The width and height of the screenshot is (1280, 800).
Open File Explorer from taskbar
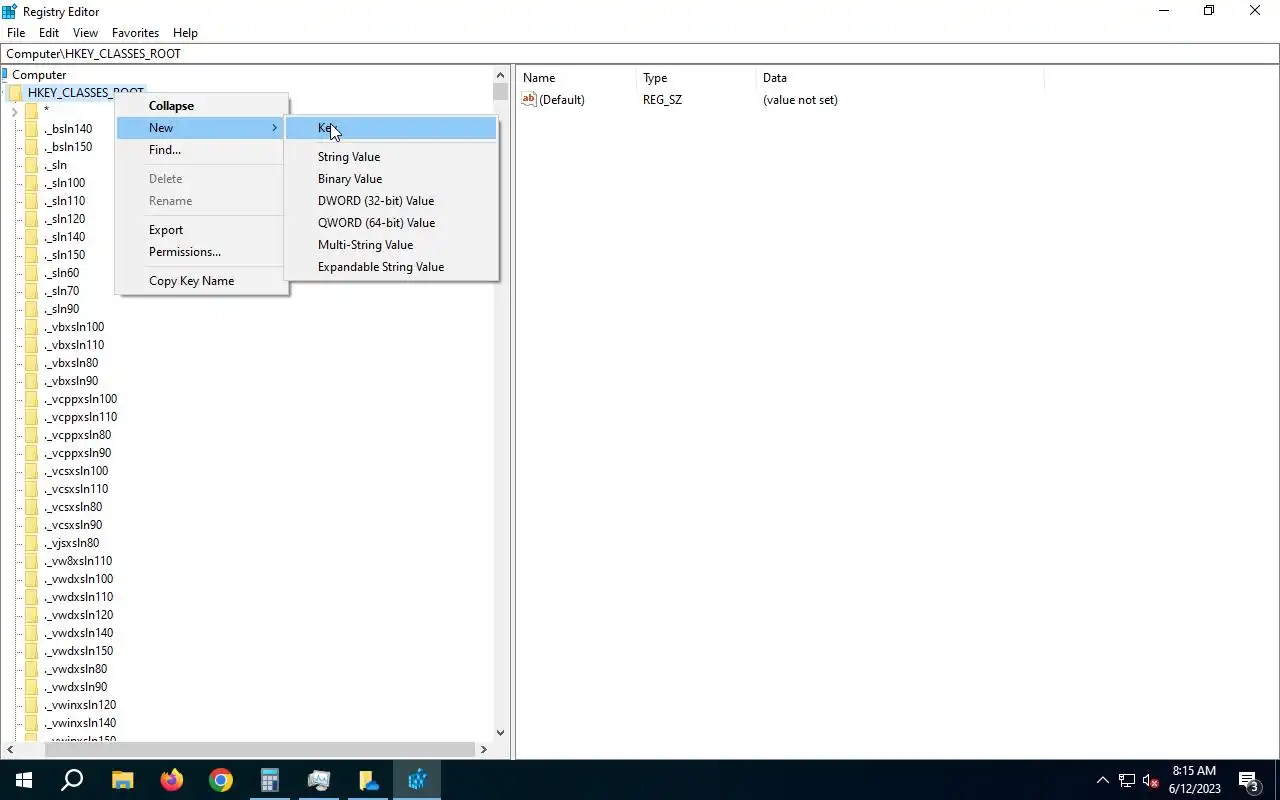tap(122, 780)
